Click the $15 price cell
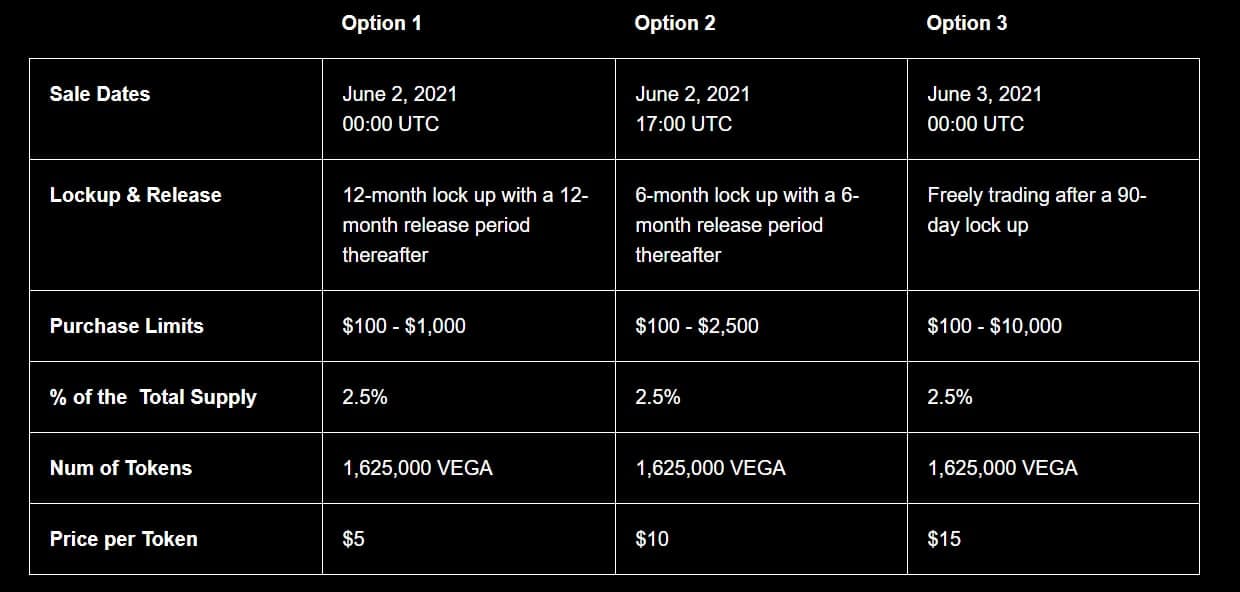1240x592 pixels. click(x=1053, y=539)
